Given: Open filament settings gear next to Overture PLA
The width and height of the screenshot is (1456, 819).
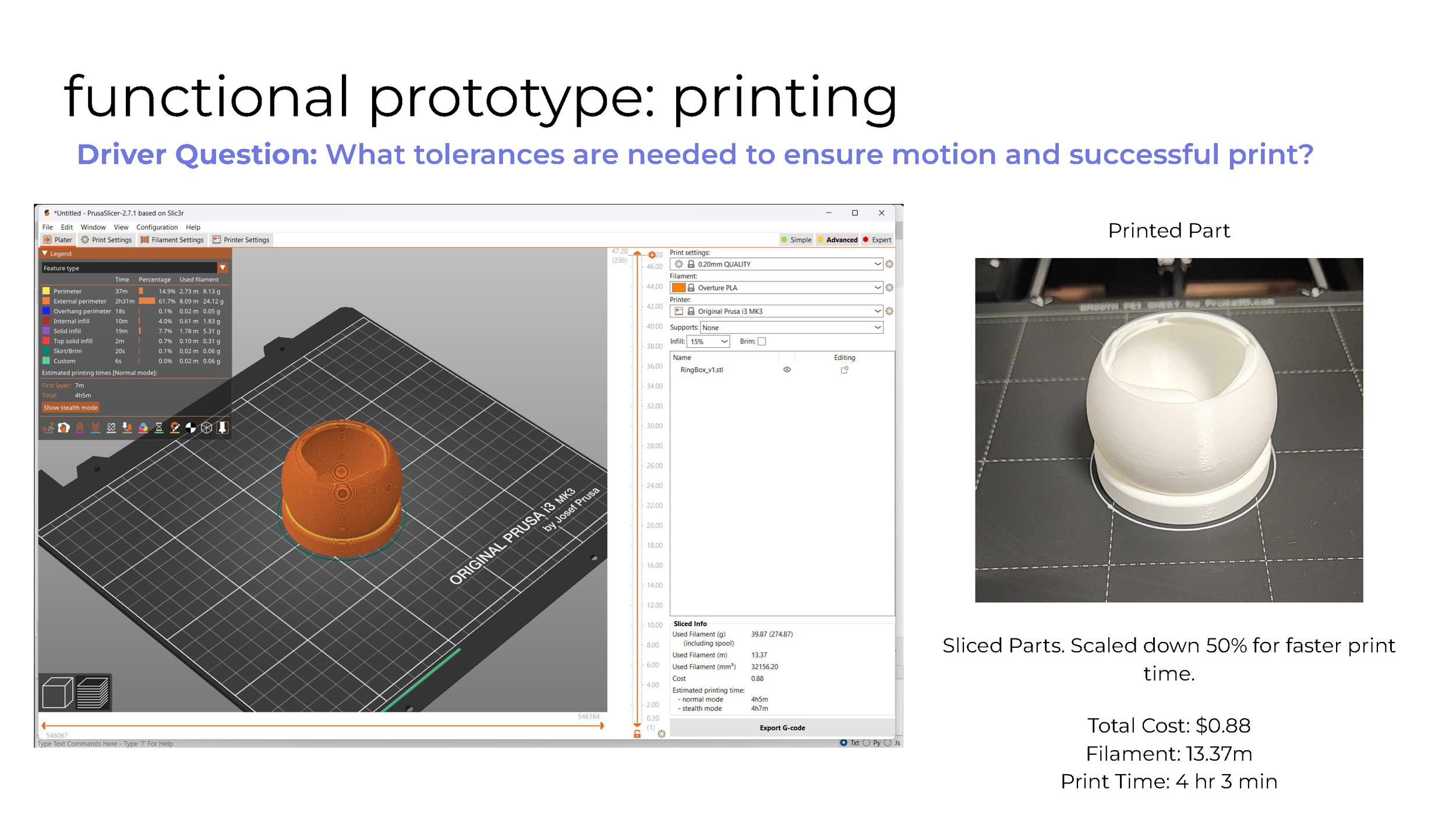Looking at the screenshot, I should [x=889, y=288].
